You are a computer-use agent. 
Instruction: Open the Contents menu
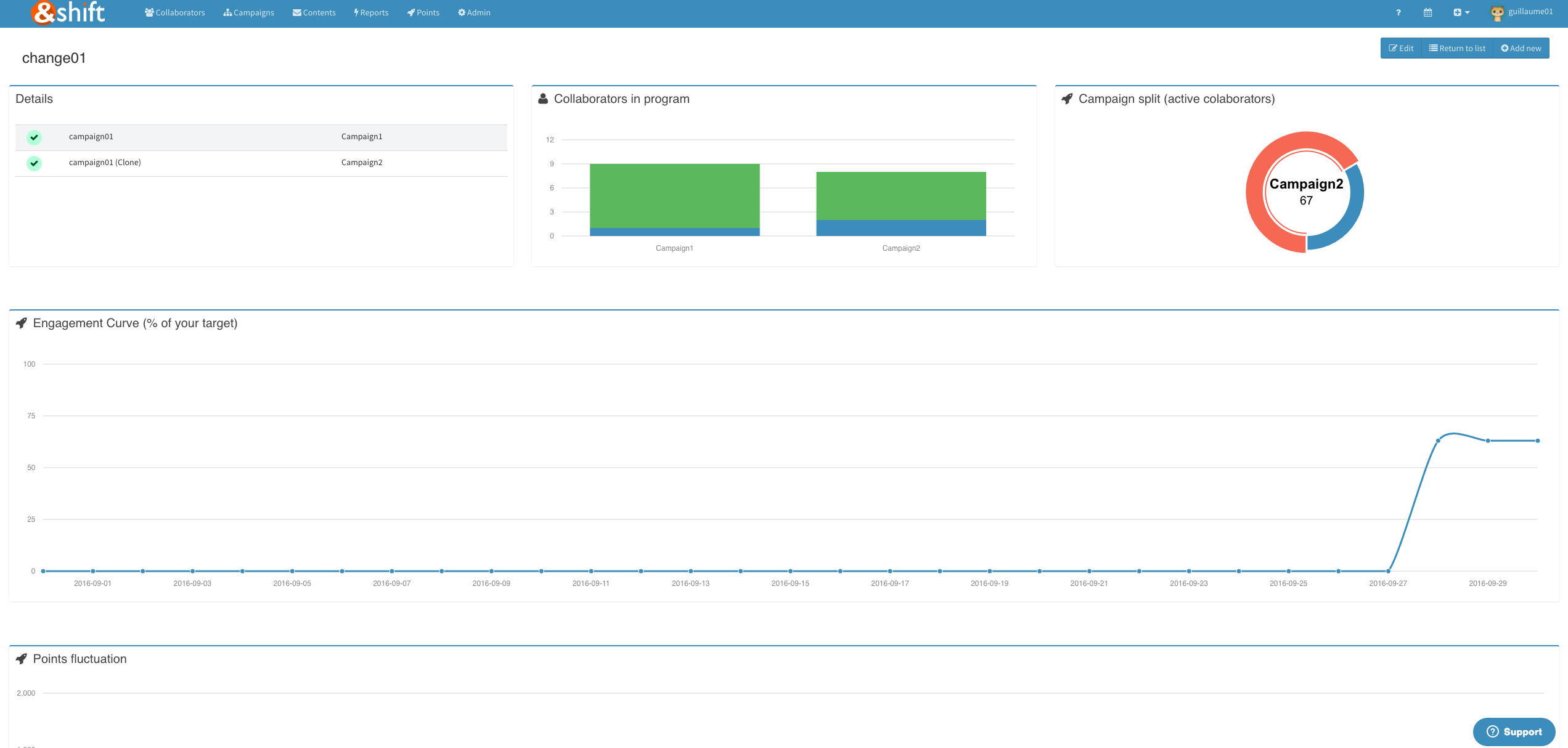tap(314, 12)
